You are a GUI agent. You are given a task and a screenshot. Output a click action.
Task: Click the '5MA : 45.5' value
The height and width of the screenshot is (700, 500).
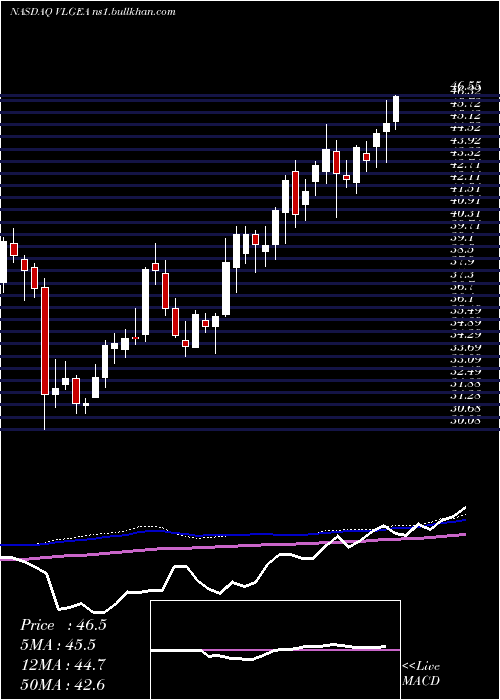pos(58,645)
